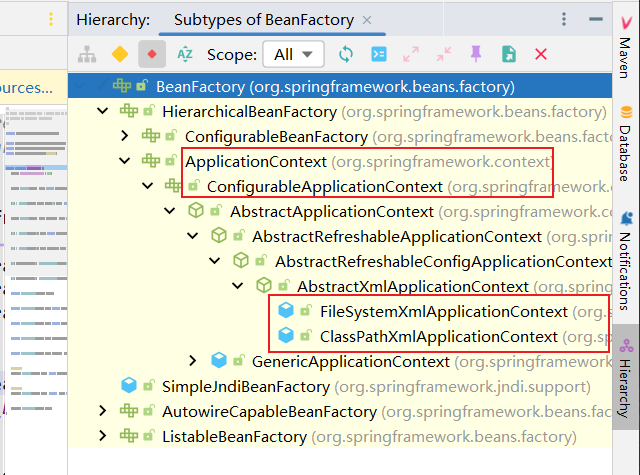Click the class hierarchy toolbar icon
Screen dimensions: 640x475
tap(87, 54)
